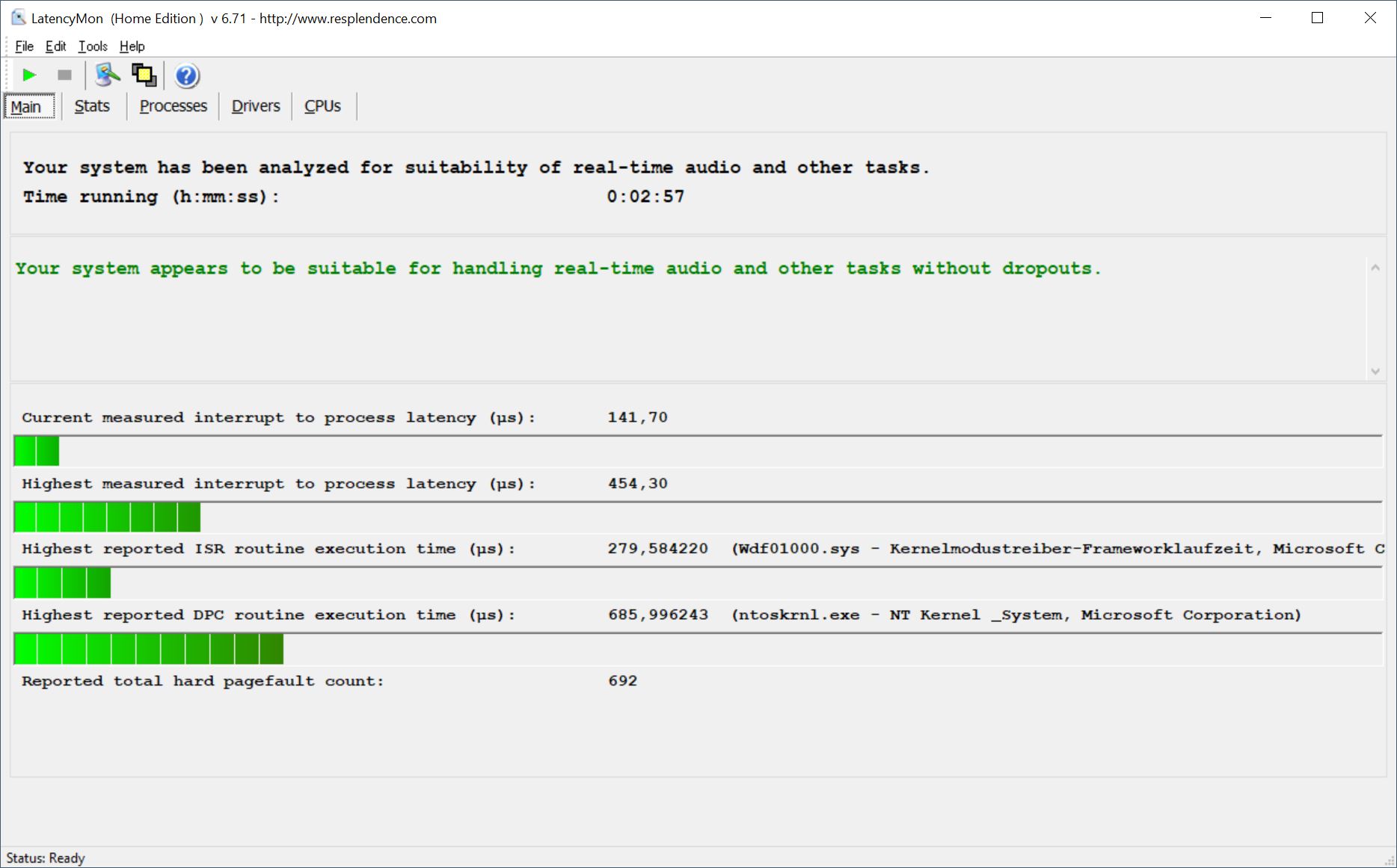Click the current interrupt latency green bar
This screenshot has width=1397, height=868.
[x=37, y=452]
